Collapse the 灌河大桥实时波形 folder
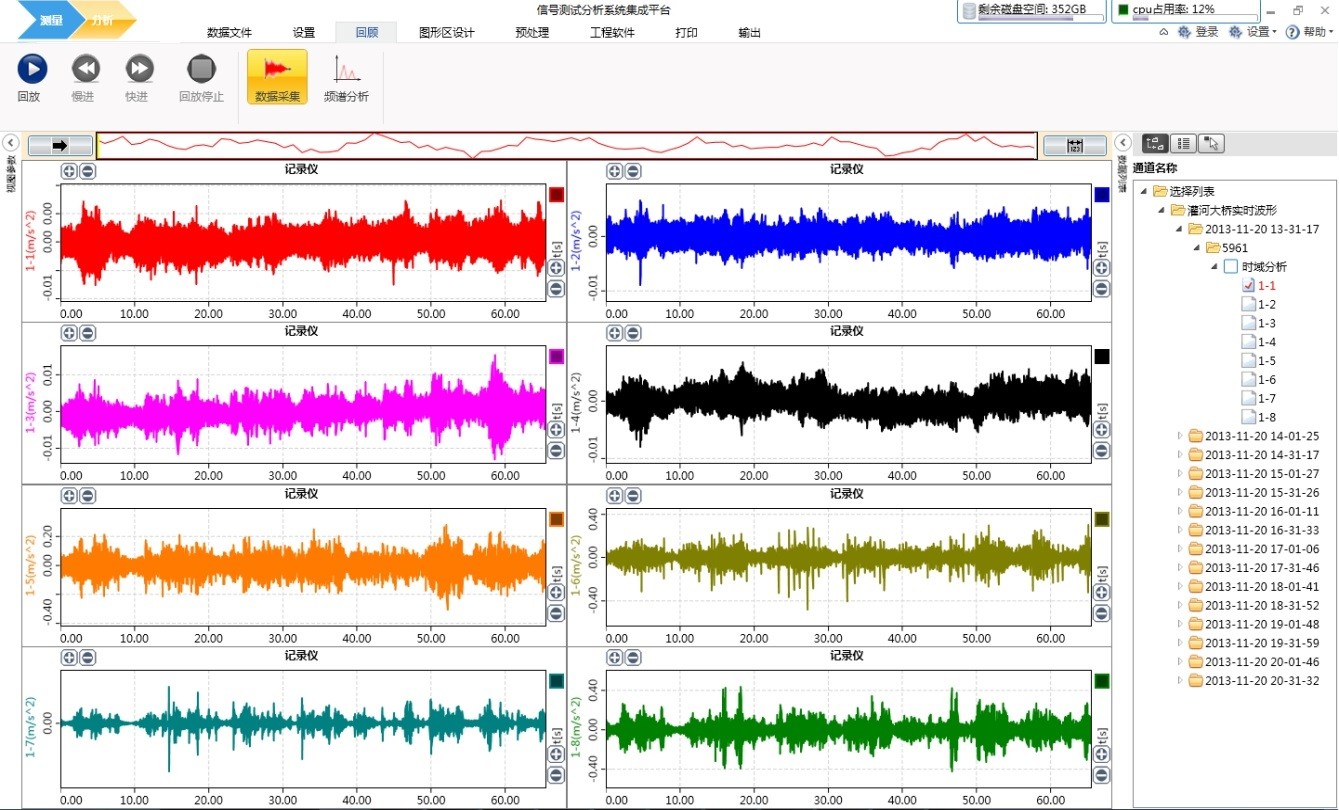The height and width of the screenshot is (810, 1339). tap(1162, 210)
